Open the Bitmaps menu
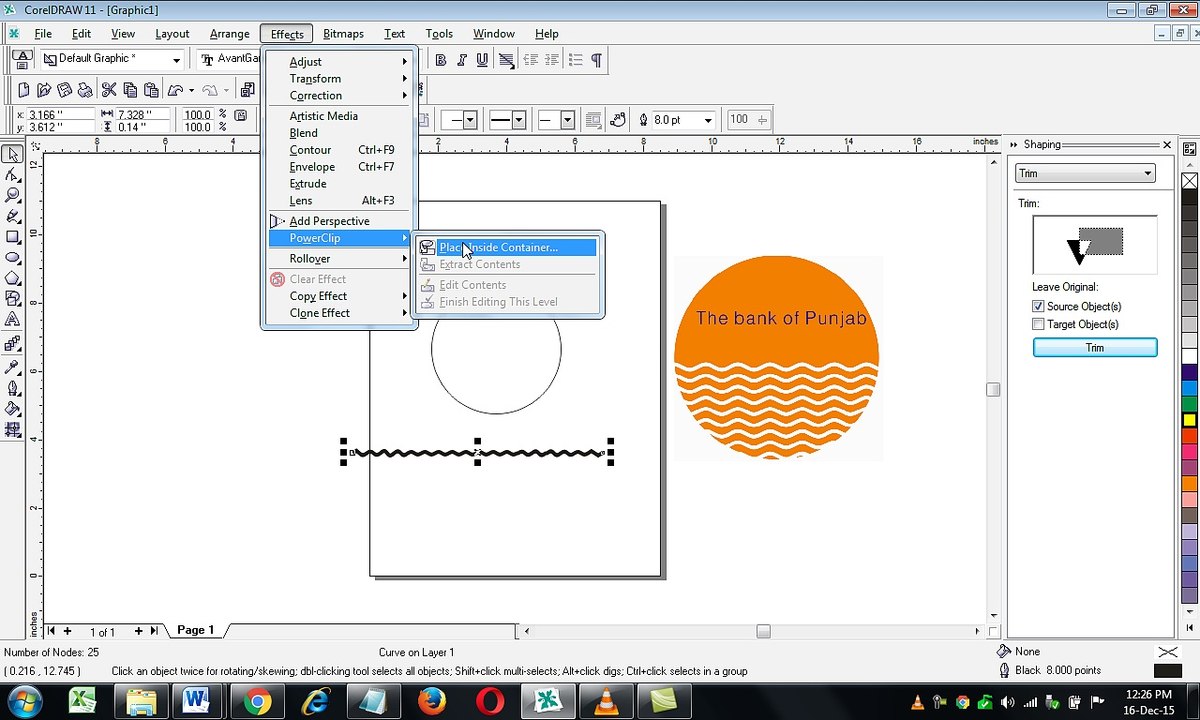Image resolution: width=1200 pixels, height=720 pixels. (343, 34)
